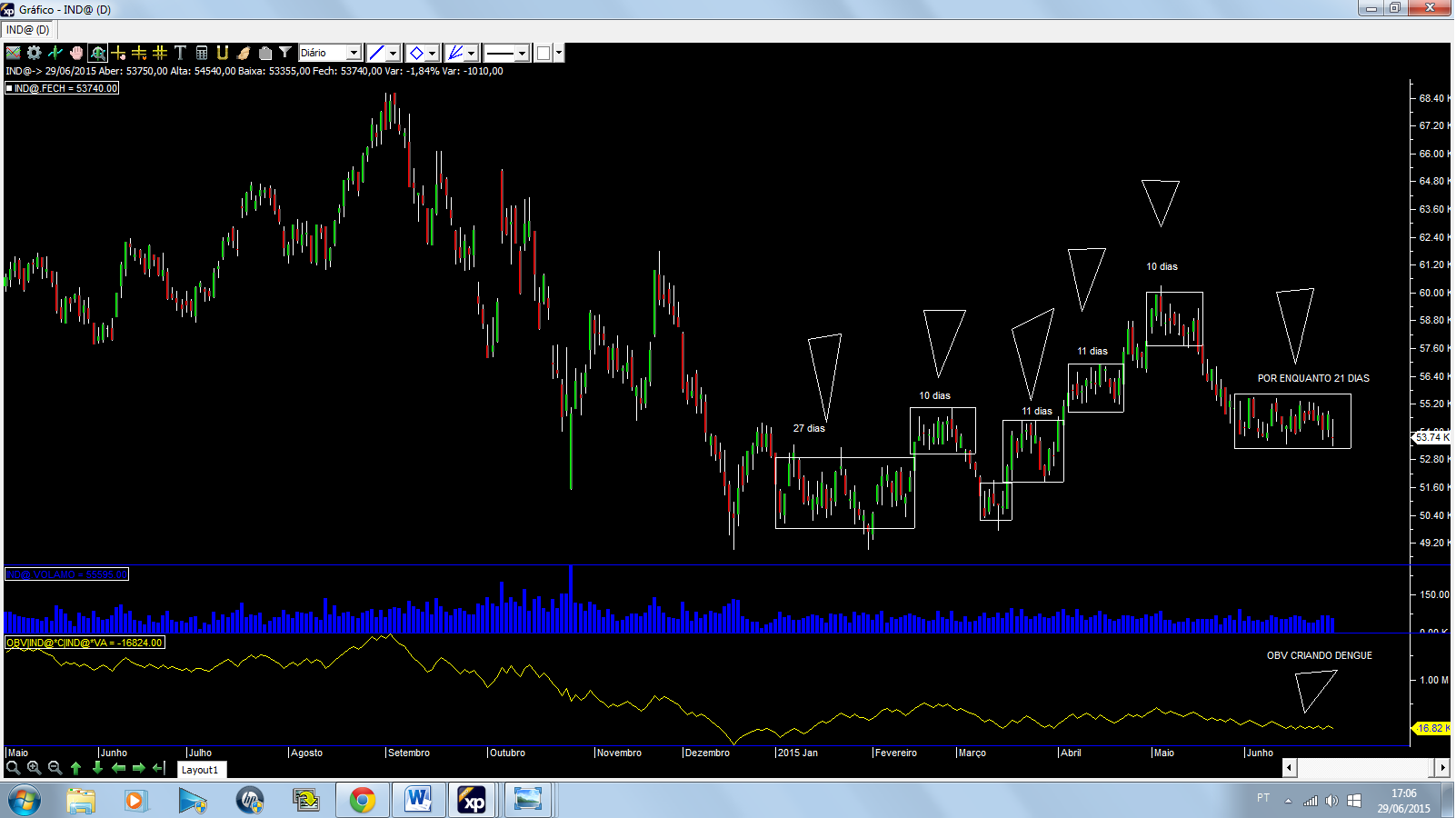
Task: Click the green left arrow
Action: tap(118, 768)
